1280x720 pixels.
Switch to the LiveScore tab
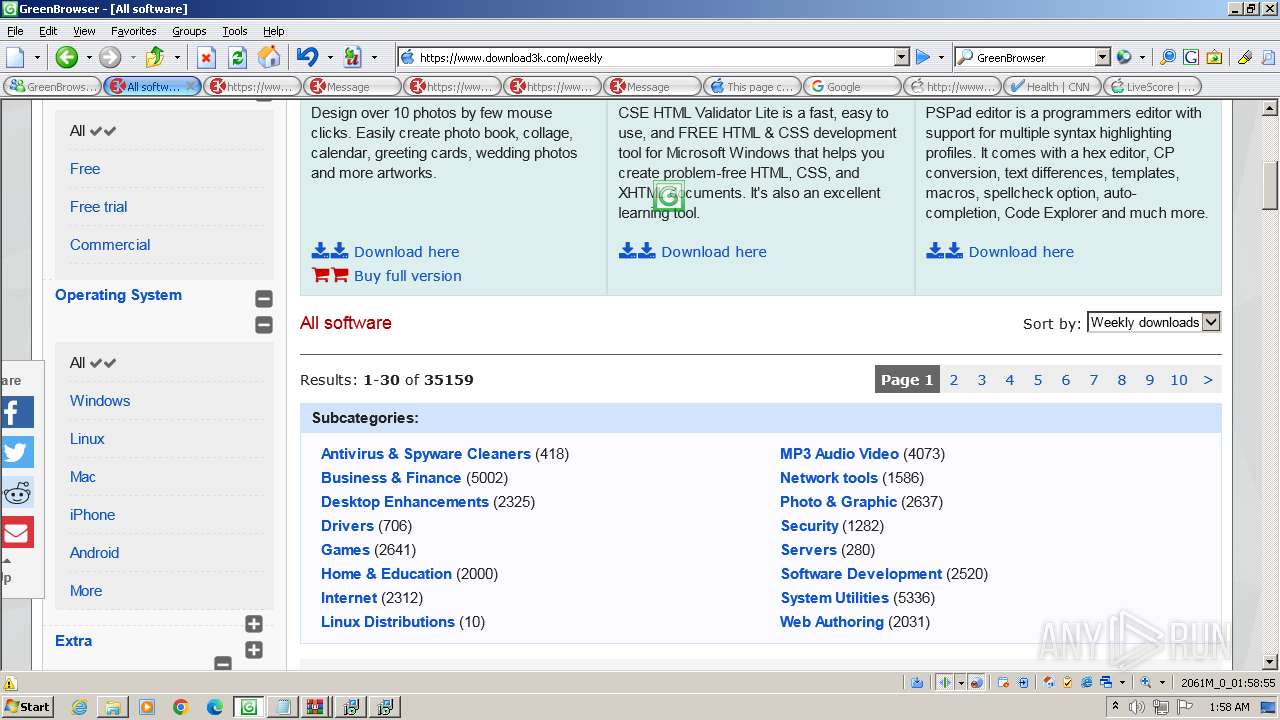click(x=1151, y=86)
